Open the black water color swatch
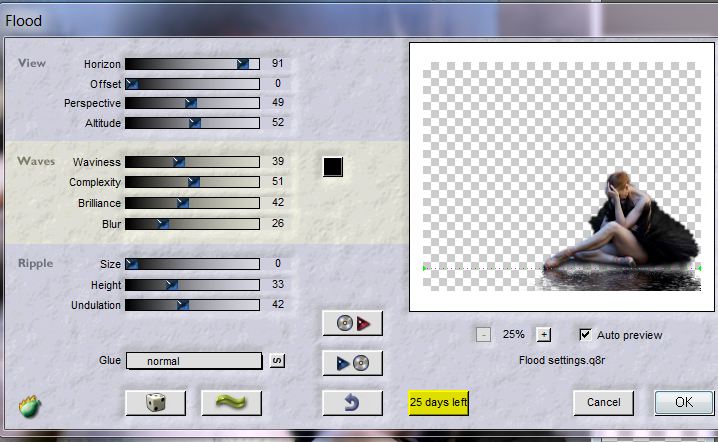This screenshot has width=718, height=442. point(333,167)
